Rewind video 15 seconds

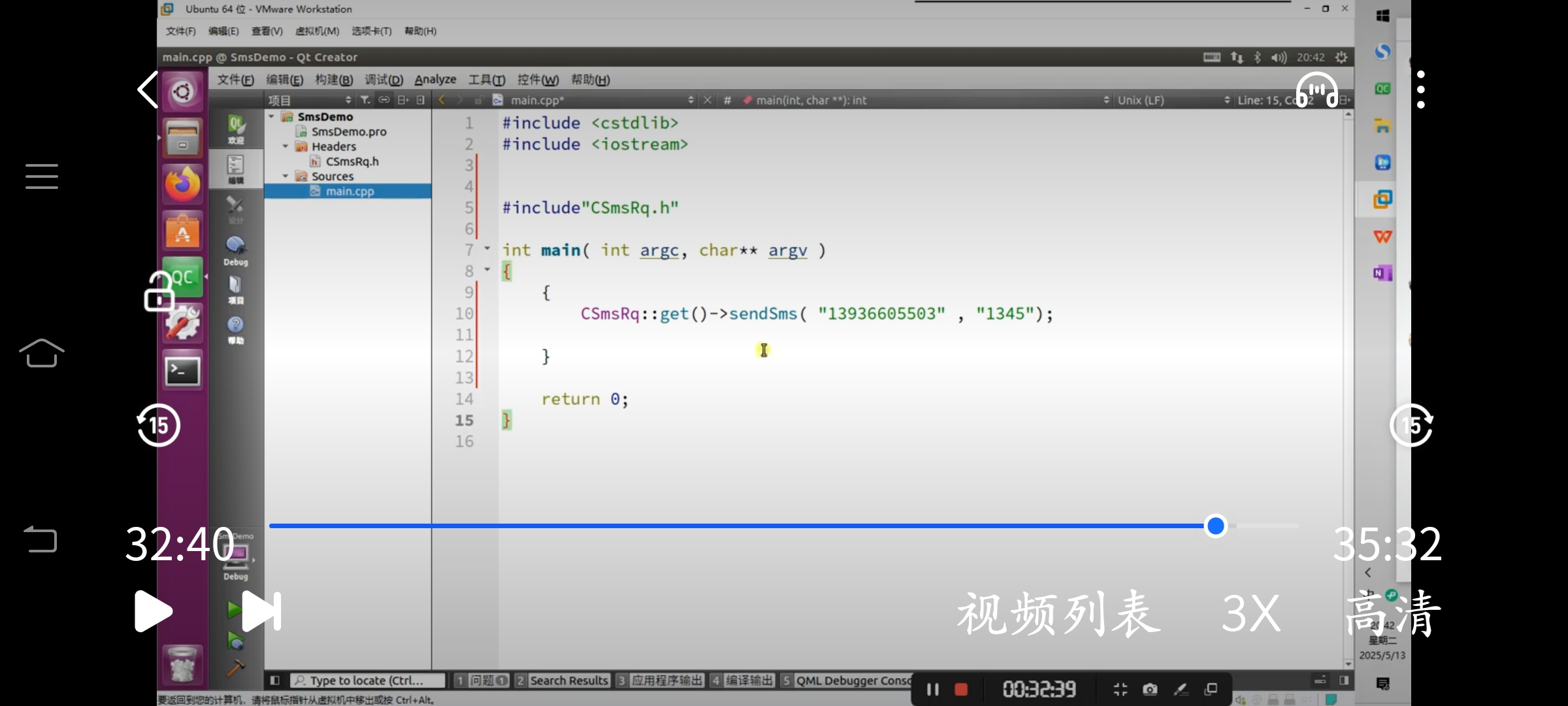[158, 426]
